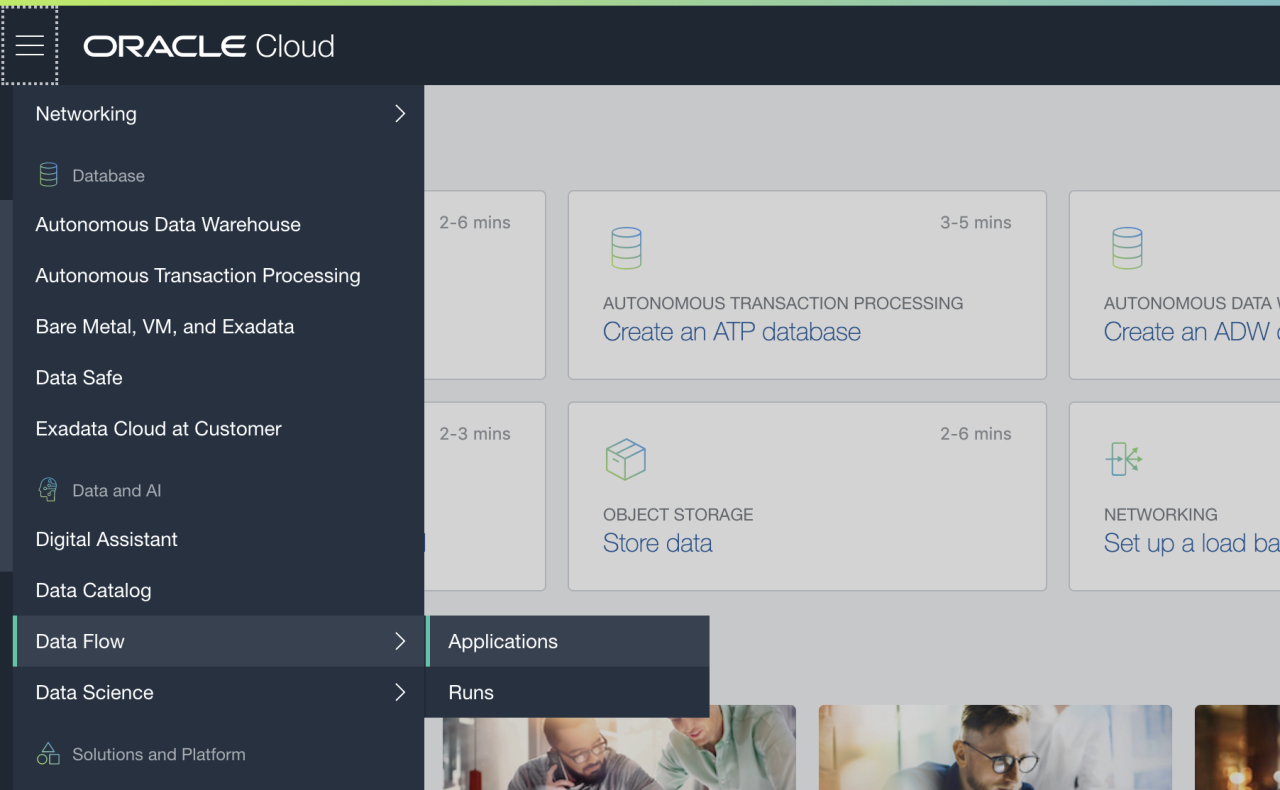Screen dimensions: 1280x790
Task: Open Applications in the Data Flow submenu
Action: (x=503, y=642)
